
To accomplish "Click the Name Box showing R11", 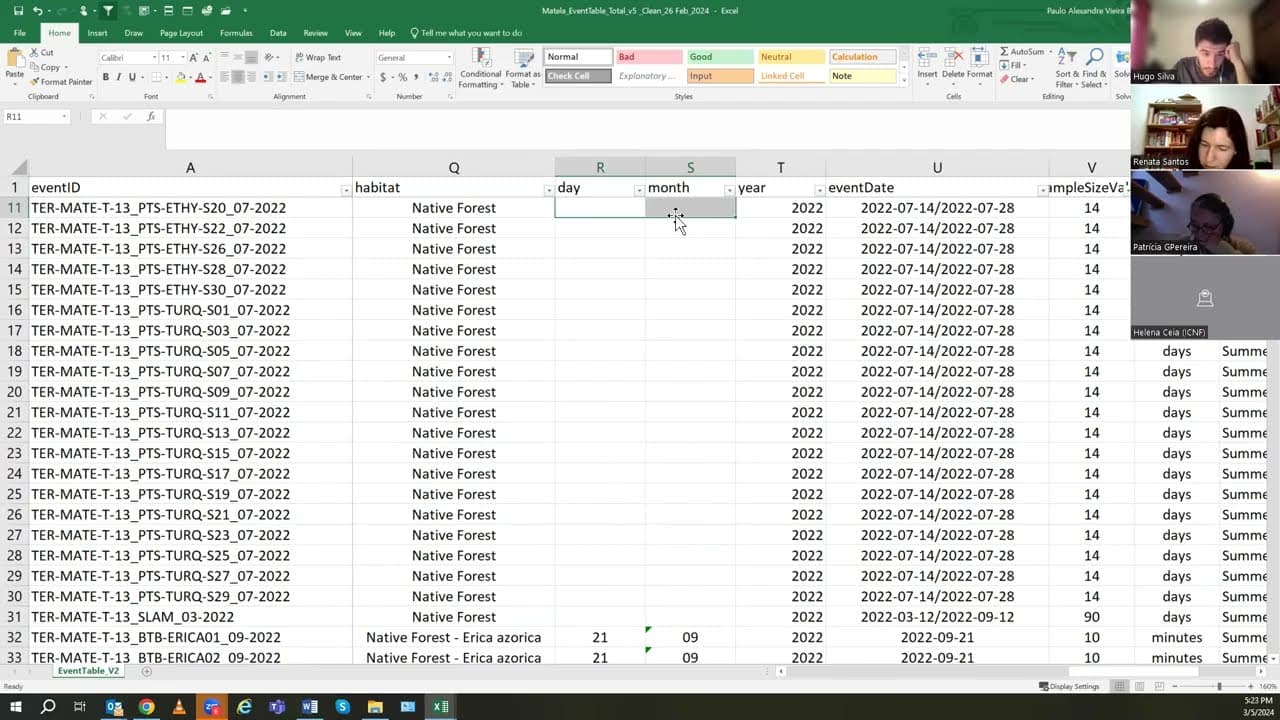I will click(36, 117).
